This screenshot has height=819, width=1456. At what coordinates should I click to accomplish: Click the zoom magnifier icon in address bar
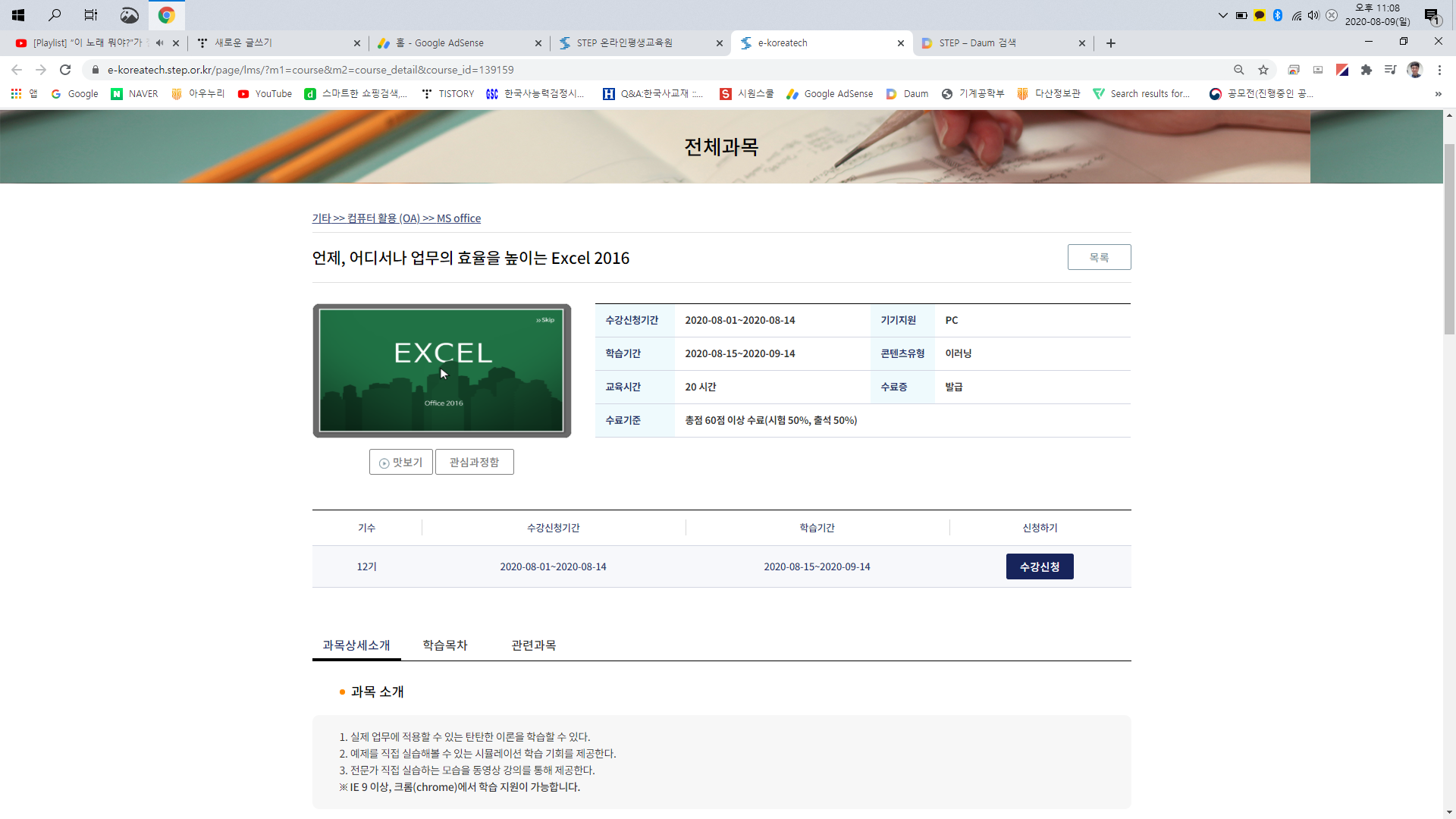(x=1239, y=70)
